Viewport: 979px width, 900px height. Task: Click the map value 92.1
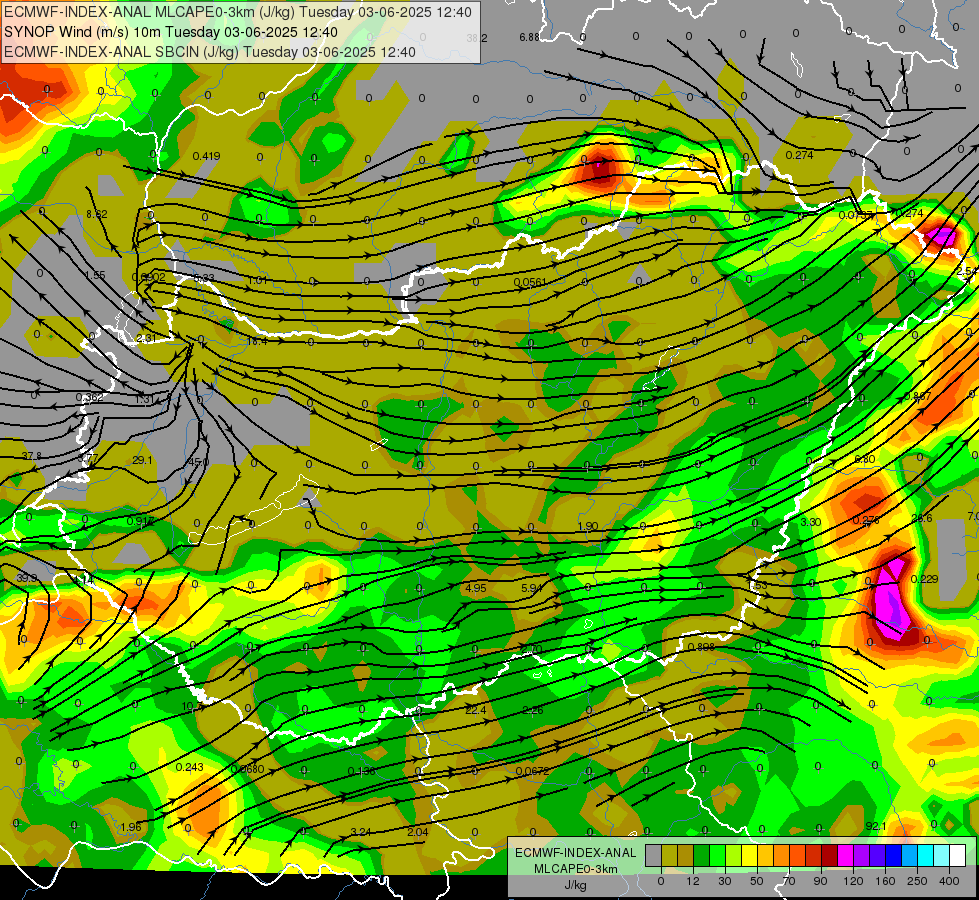coord(876,826)
